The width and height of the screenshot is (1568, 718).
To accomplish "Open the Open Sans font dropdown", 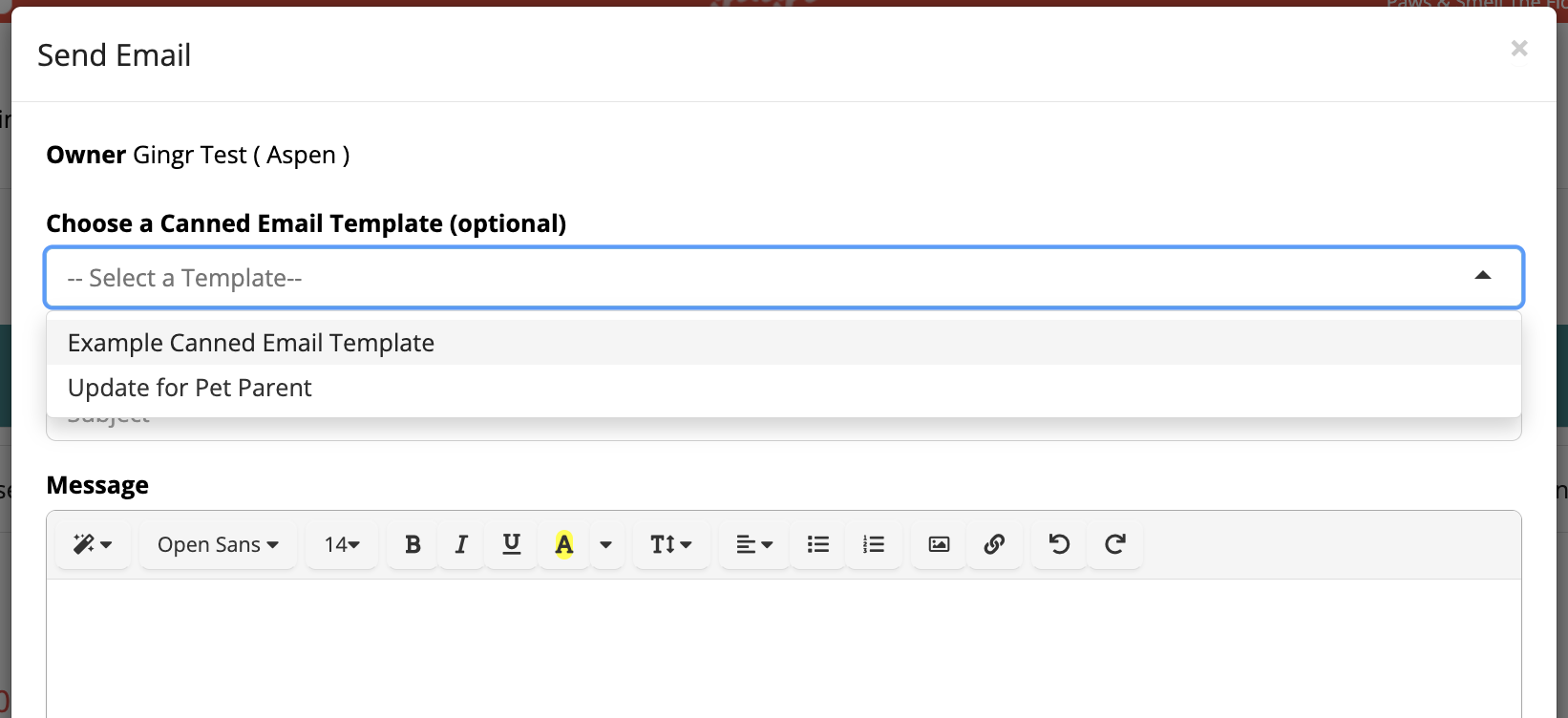I will point(218,544).
